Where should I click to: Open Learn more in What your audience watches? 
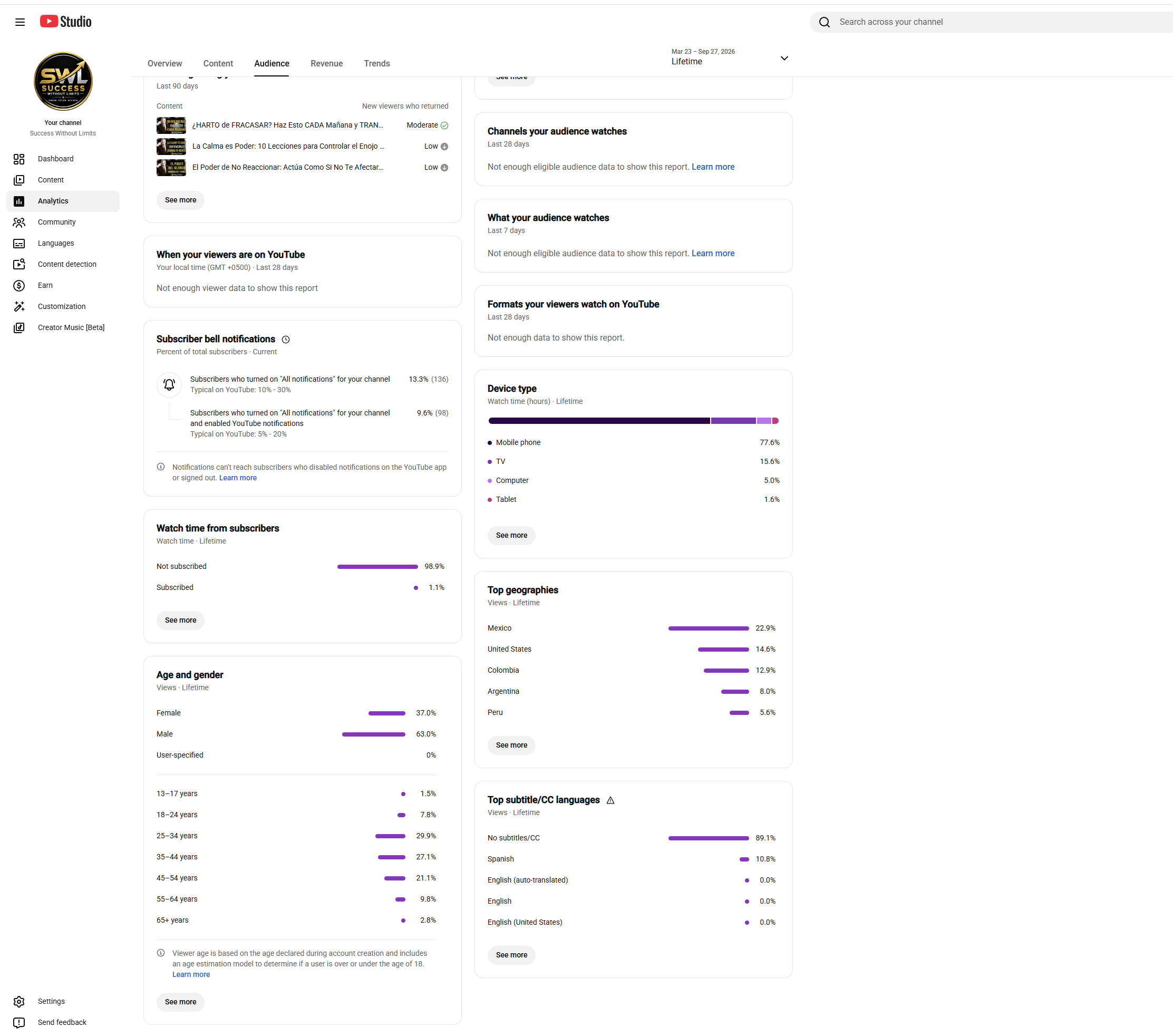point(713,254)
